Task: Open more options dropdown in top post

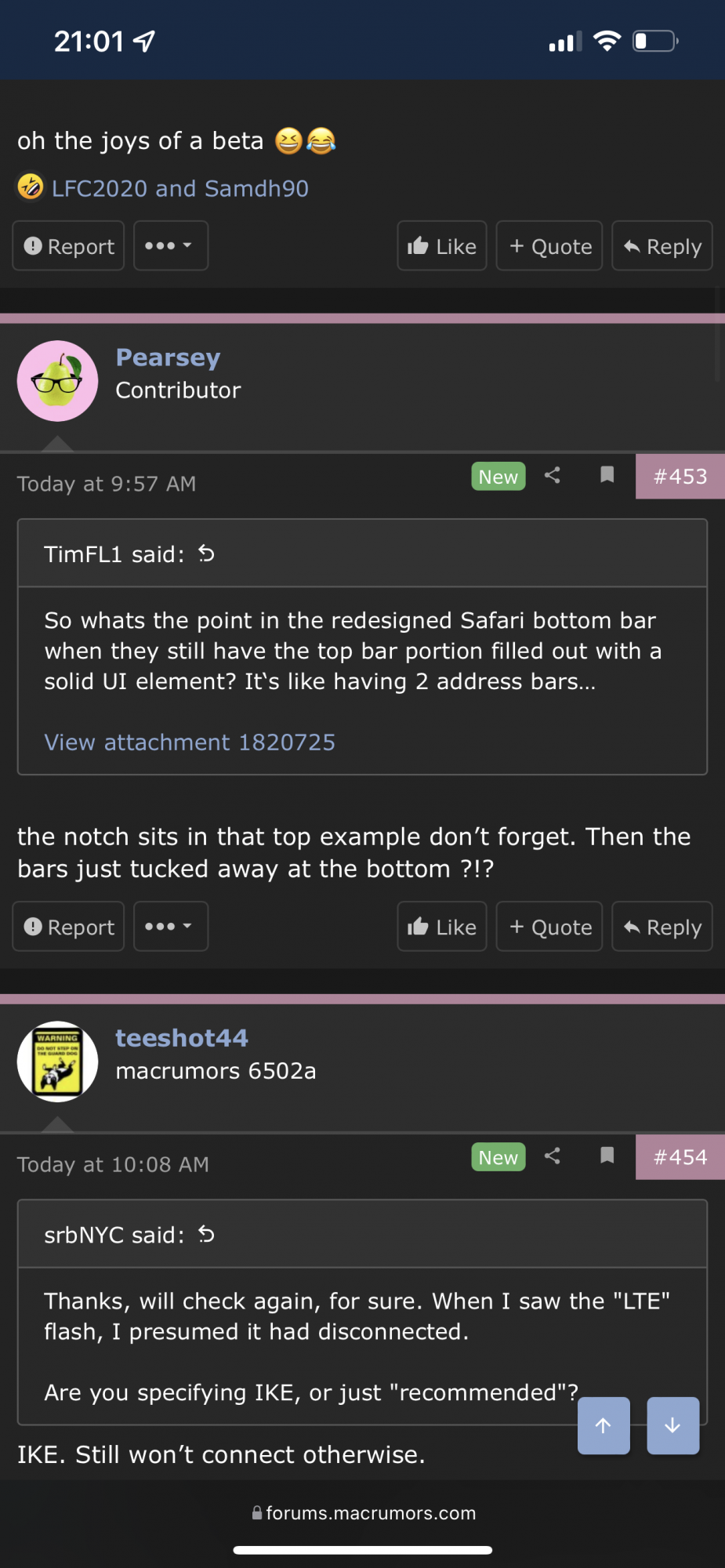Action: (171, 245)
